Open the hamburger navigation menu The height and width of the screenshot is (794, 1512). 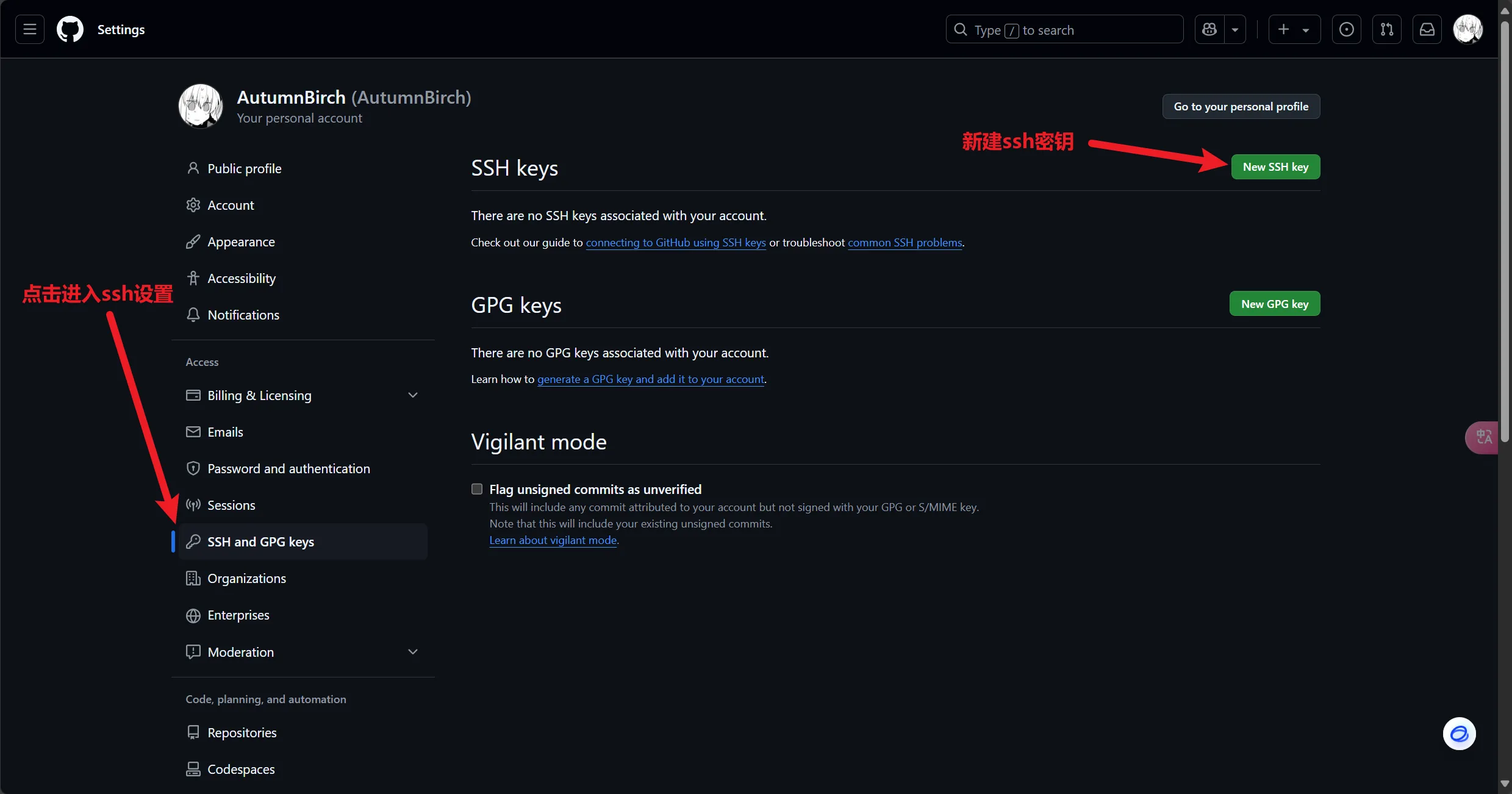coord(30,29)
